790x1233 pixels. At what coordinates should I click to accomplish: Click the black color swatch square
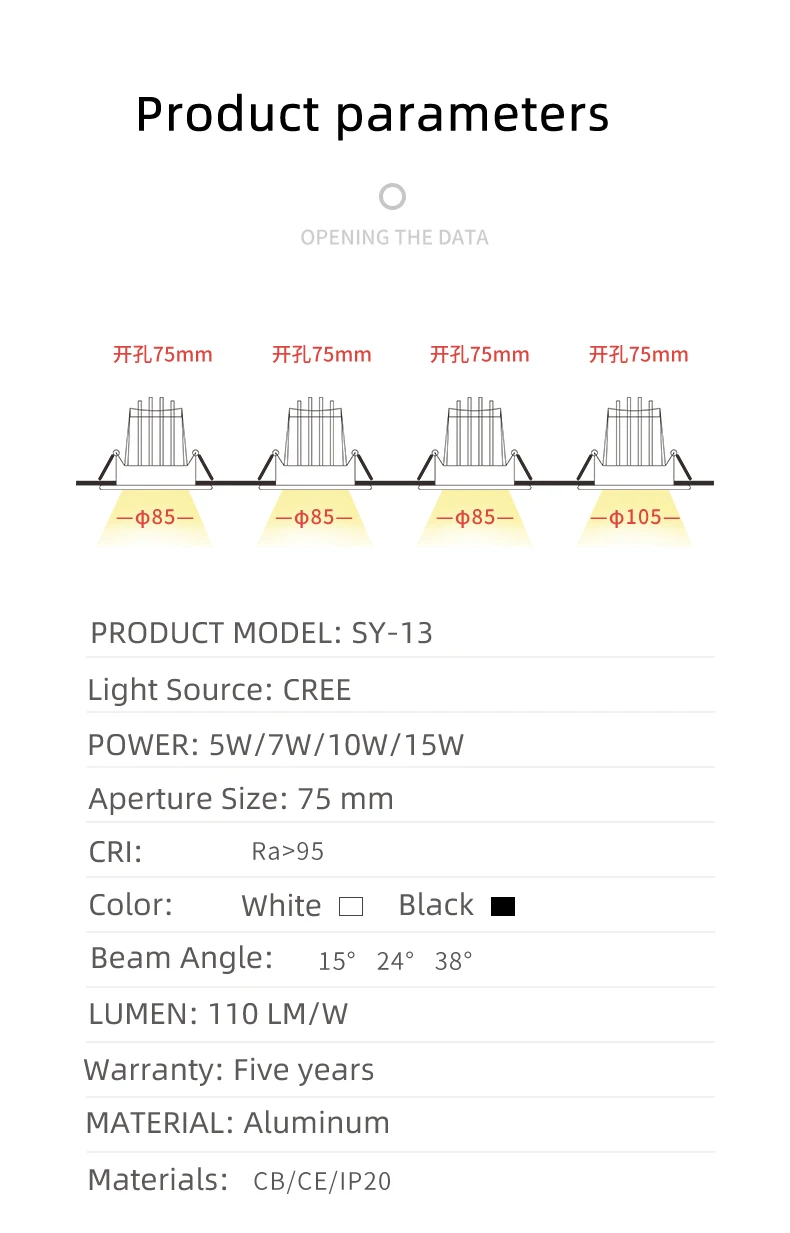(503, 907)
